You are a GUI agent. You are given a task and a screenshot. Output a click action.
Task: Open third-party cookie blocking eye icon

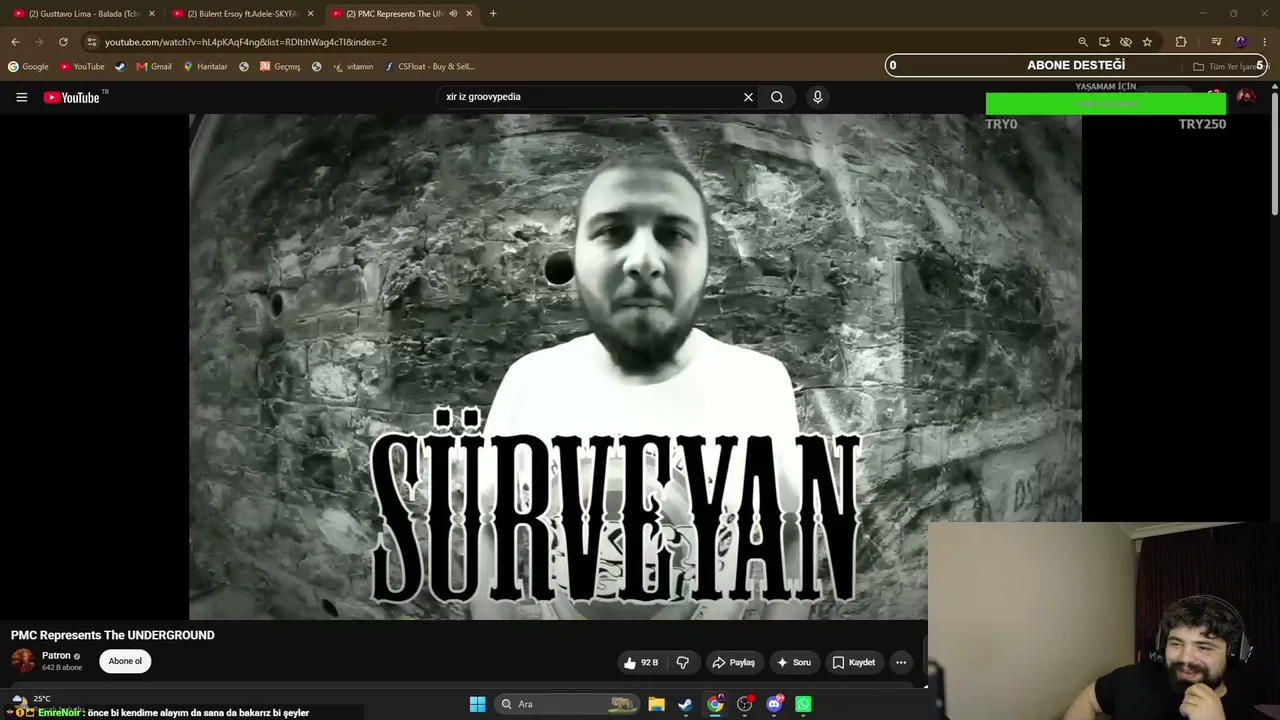pos(1126,42)
